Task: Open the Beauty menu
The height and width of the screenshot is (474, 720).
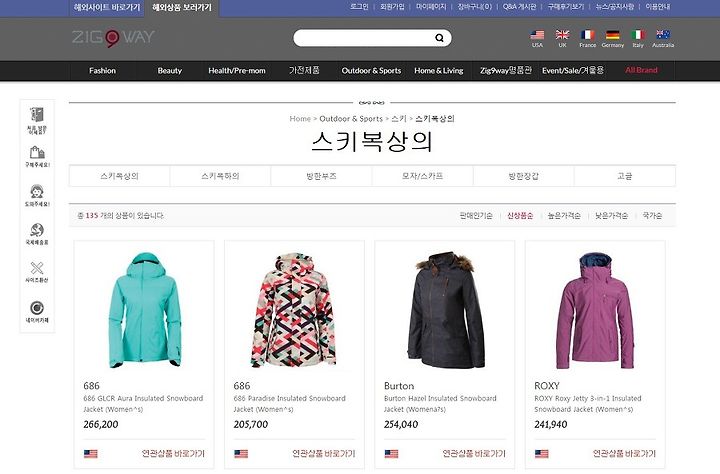Action: pos(169,71)
